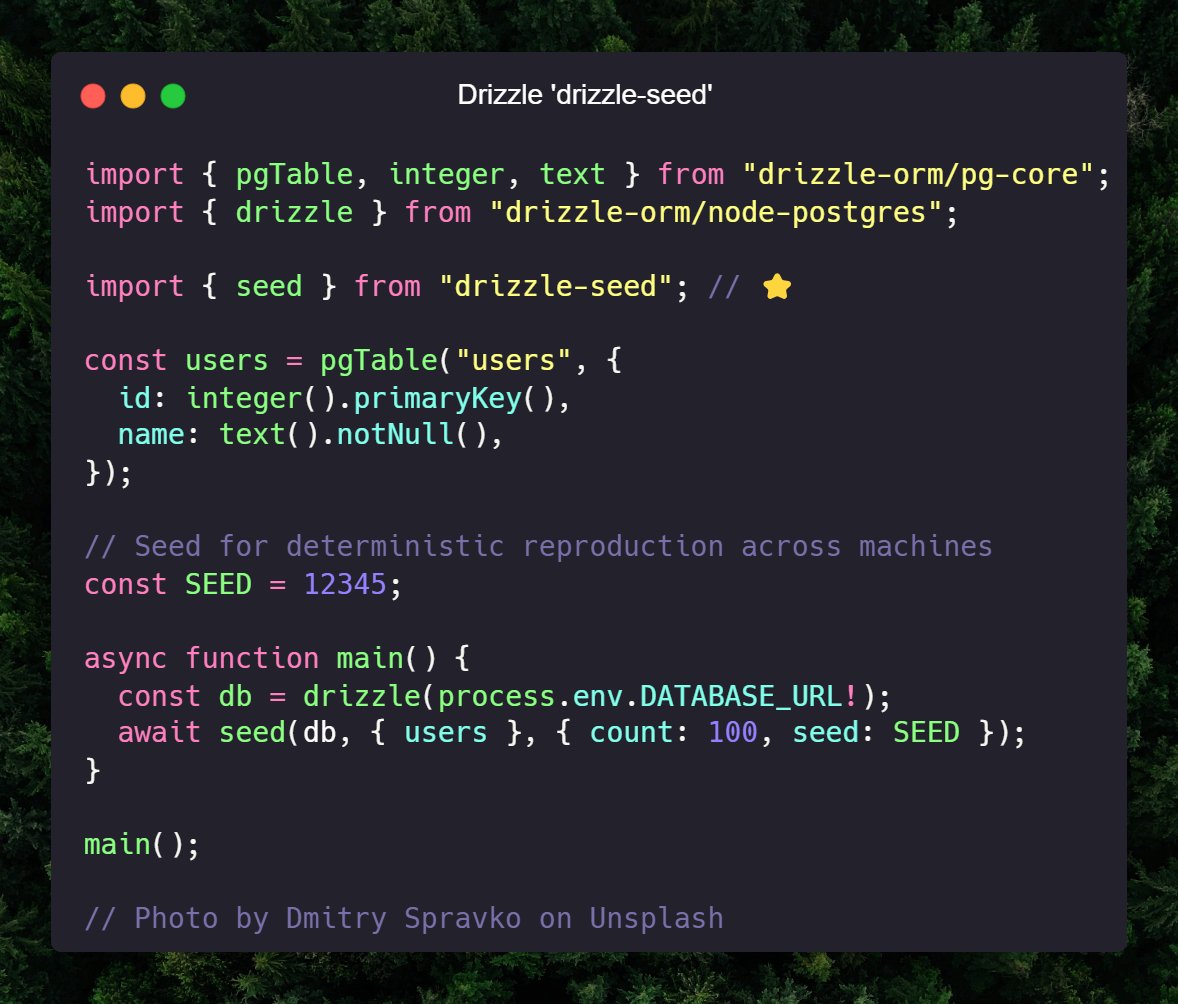Viewport: 1178px width, 1004px height.
Task: Click the "users" string in pgTable call
Action: click(x=513, y=361)
